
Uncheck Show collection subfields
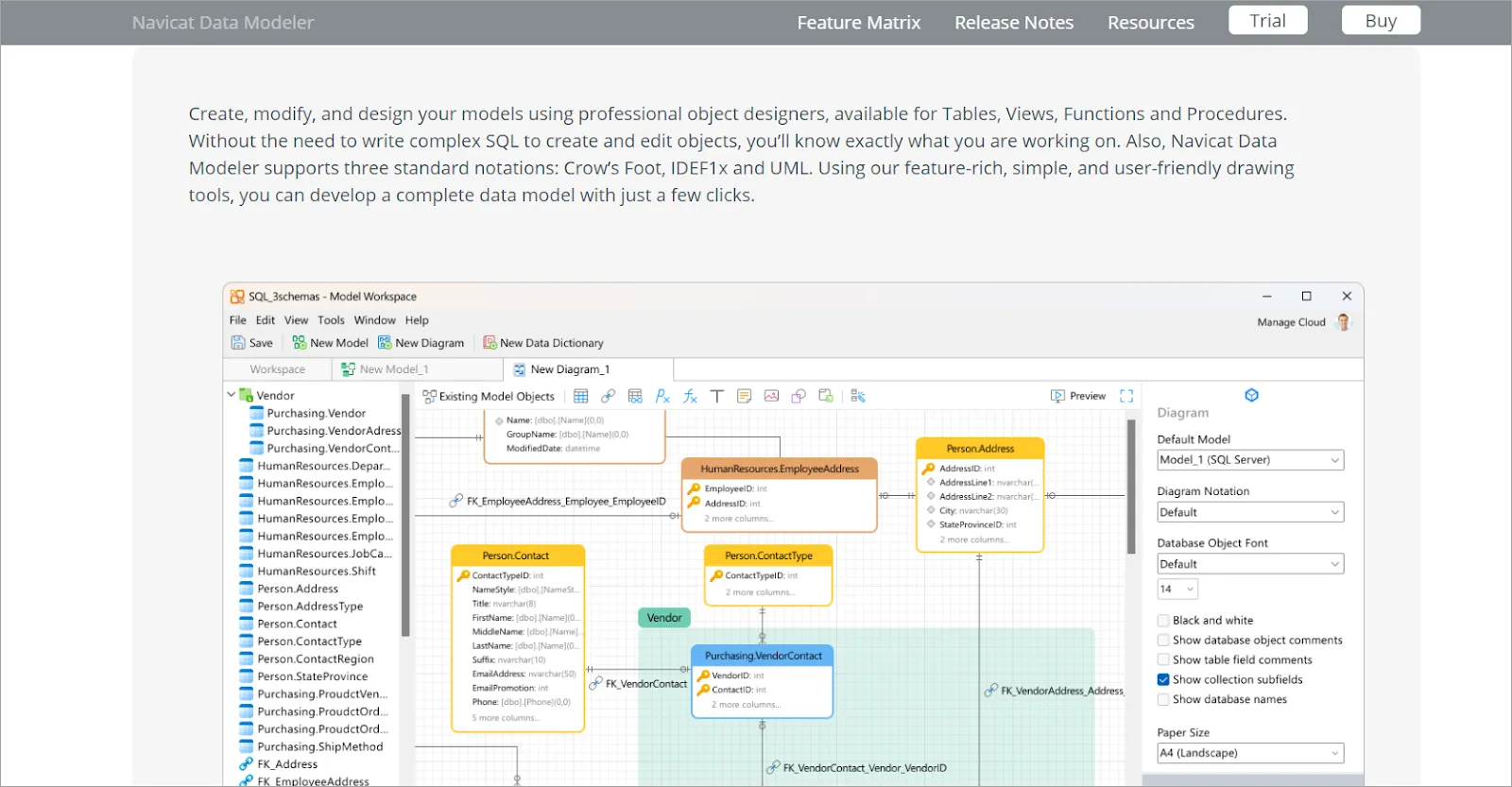(1163, 680)
